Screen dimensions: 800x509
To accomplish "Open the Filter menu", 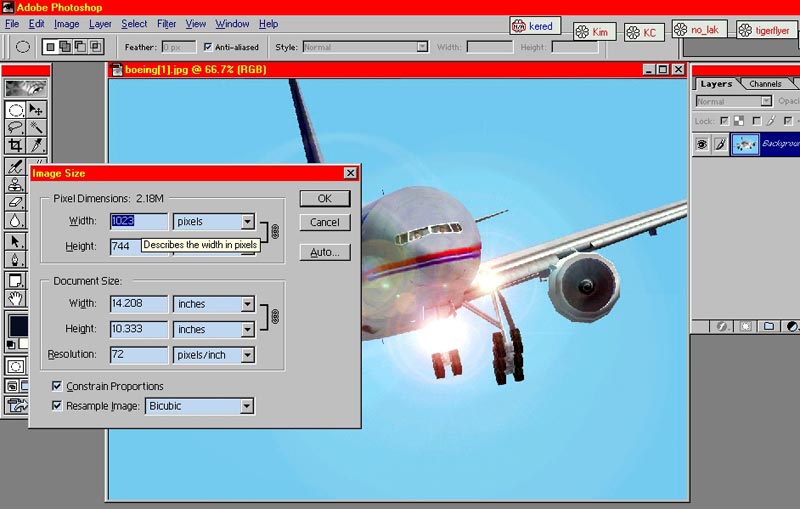I will coord(166,24).
